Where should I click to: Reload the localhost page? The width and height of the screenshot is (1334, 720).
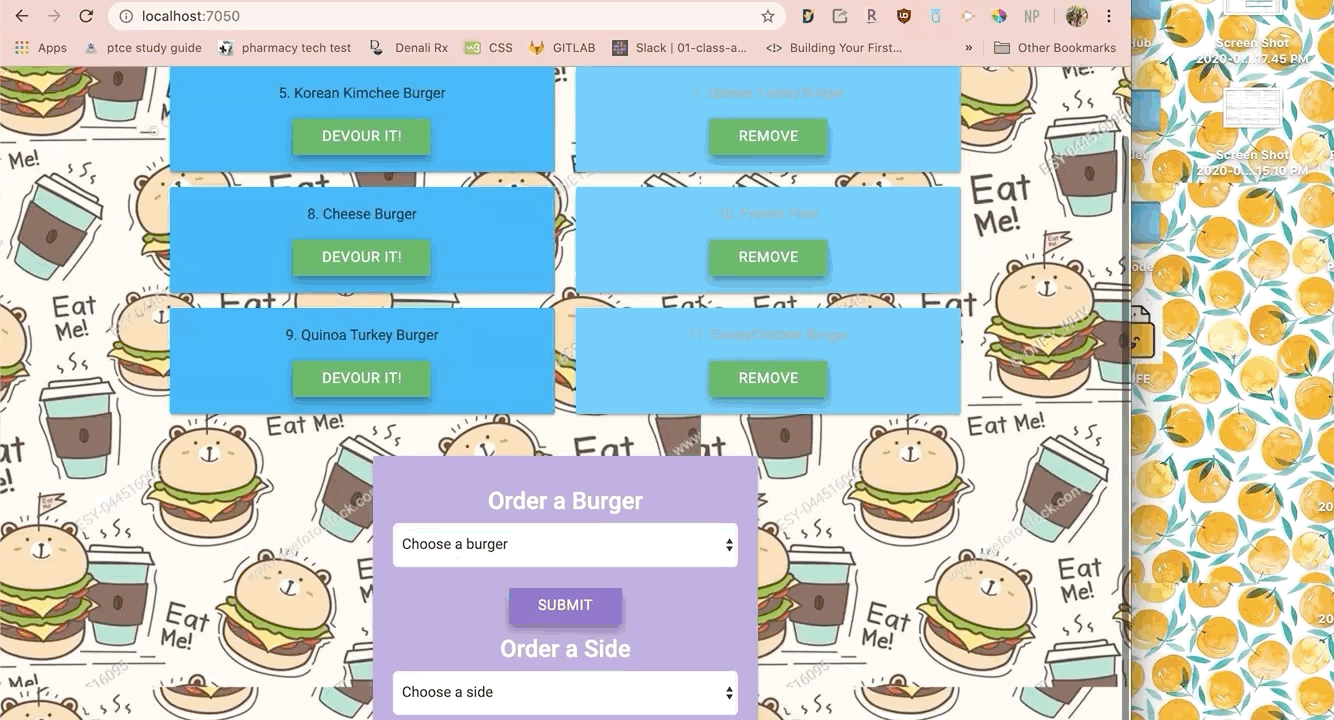pos(86,16)
